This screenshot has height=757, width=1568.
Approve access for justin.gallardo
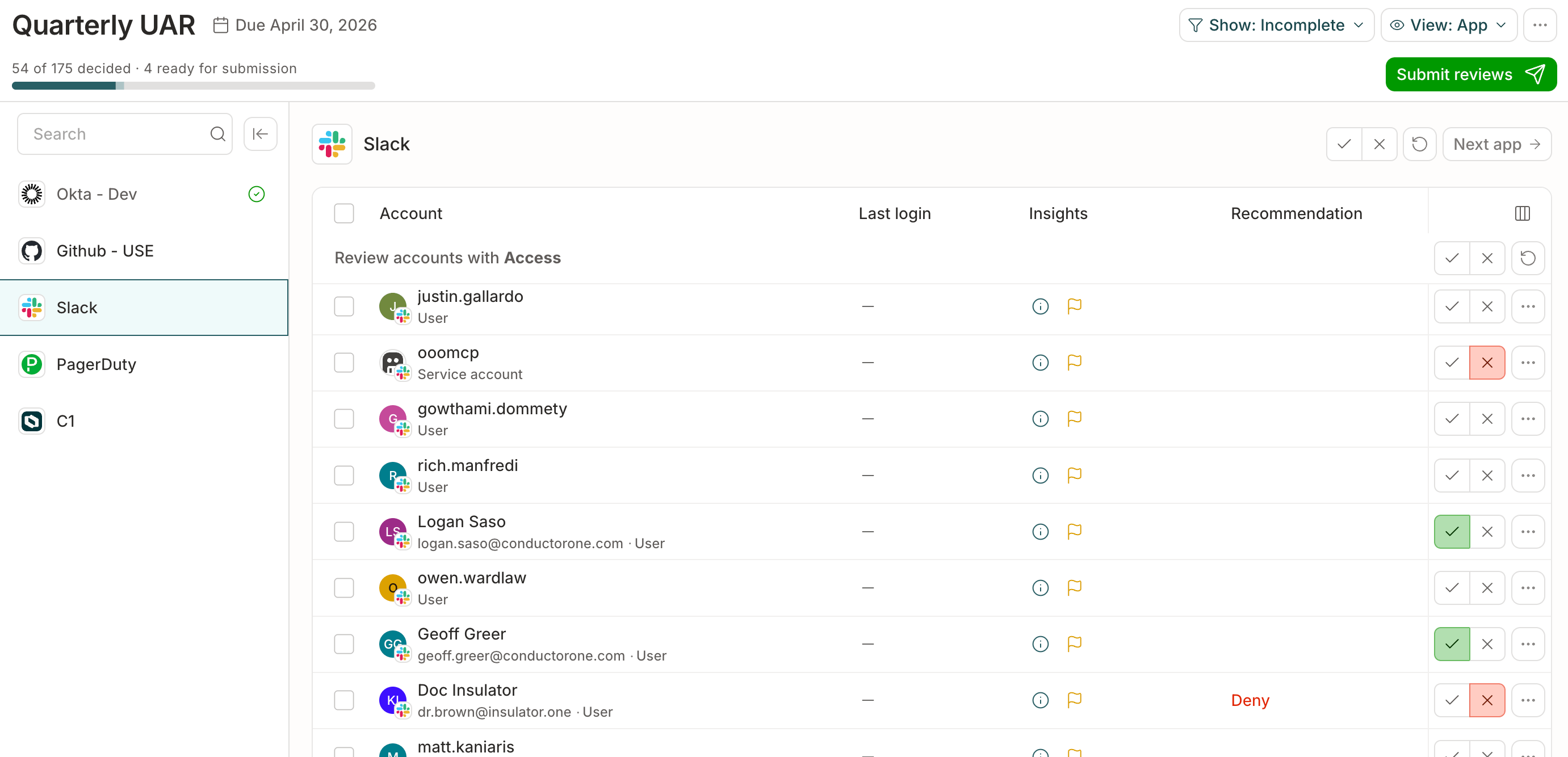point(1452,306)
